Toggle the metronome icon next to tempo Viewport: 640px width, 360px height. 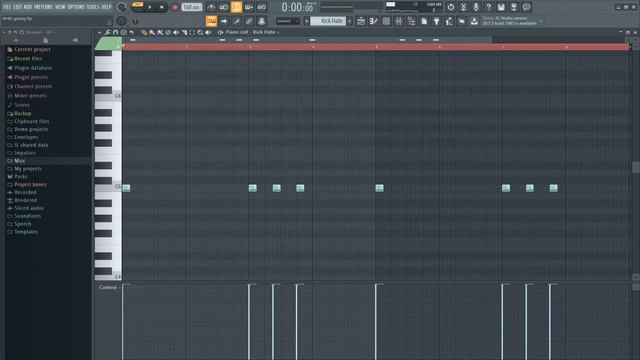coord(211,7)
